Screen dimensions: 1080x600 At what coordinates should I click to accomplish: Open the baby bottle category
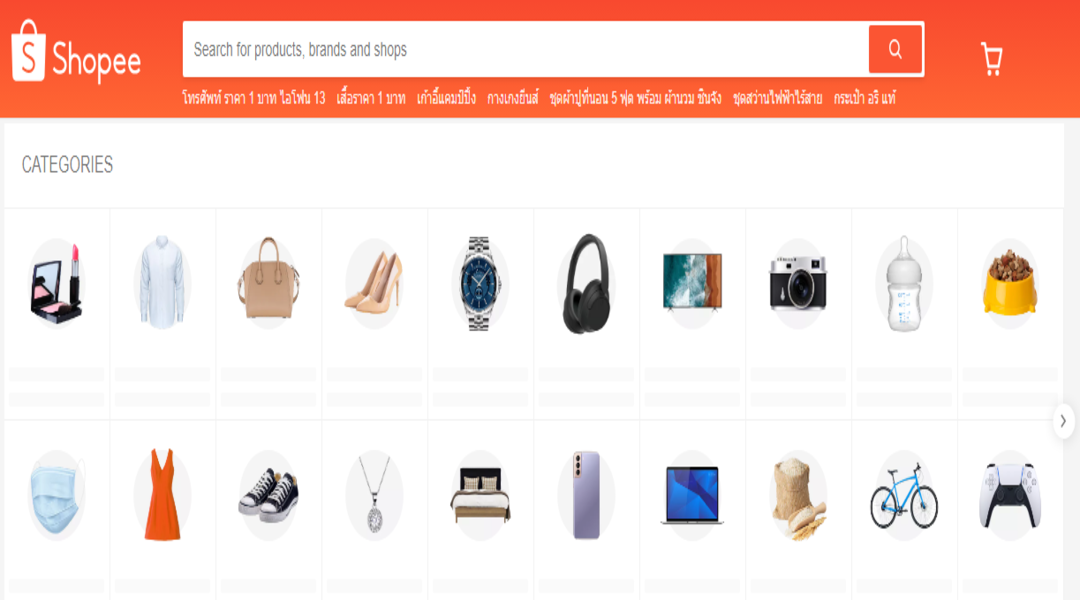point(904,284)
